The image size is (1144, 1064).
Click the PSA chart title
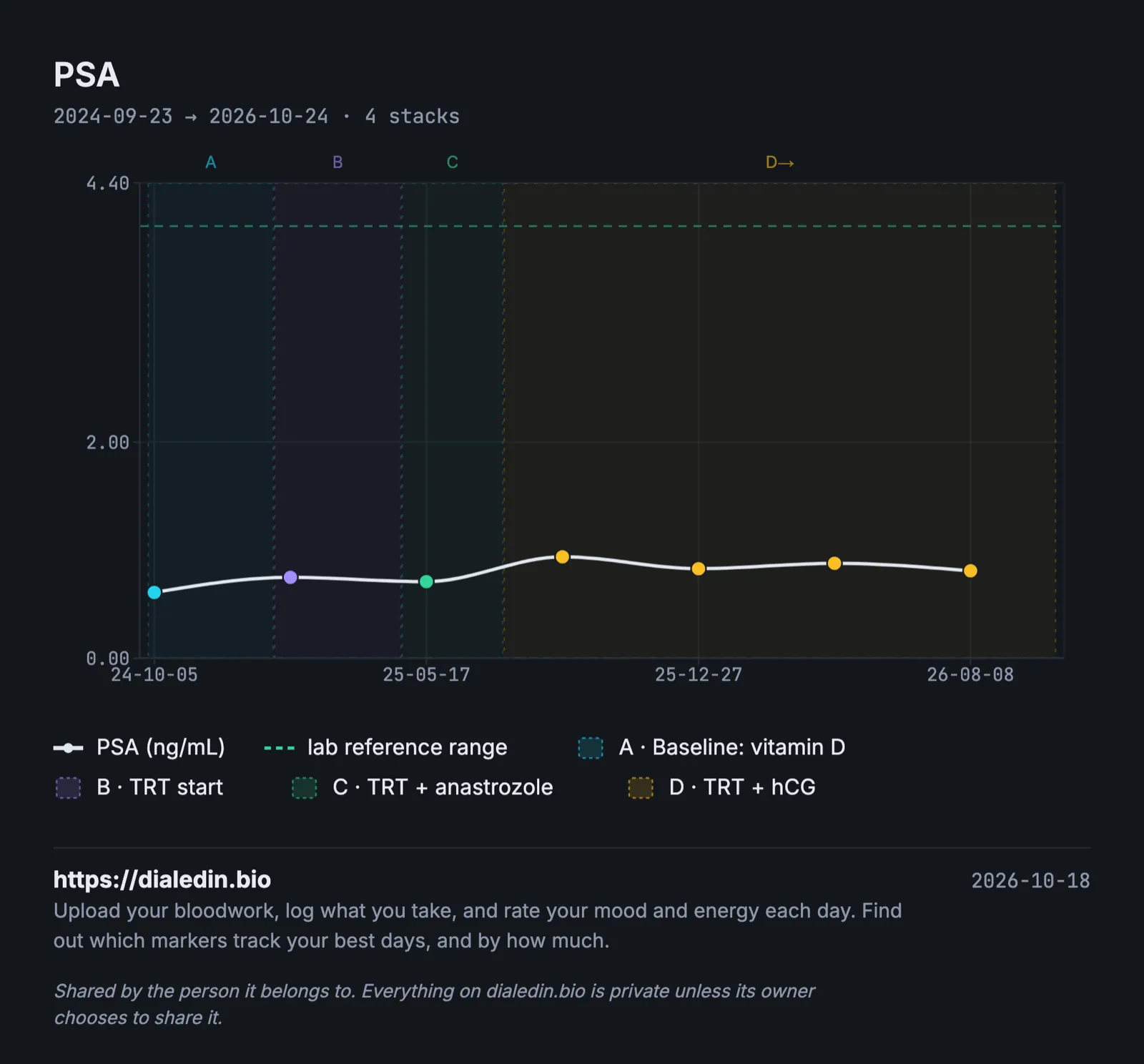coord(87,74)
